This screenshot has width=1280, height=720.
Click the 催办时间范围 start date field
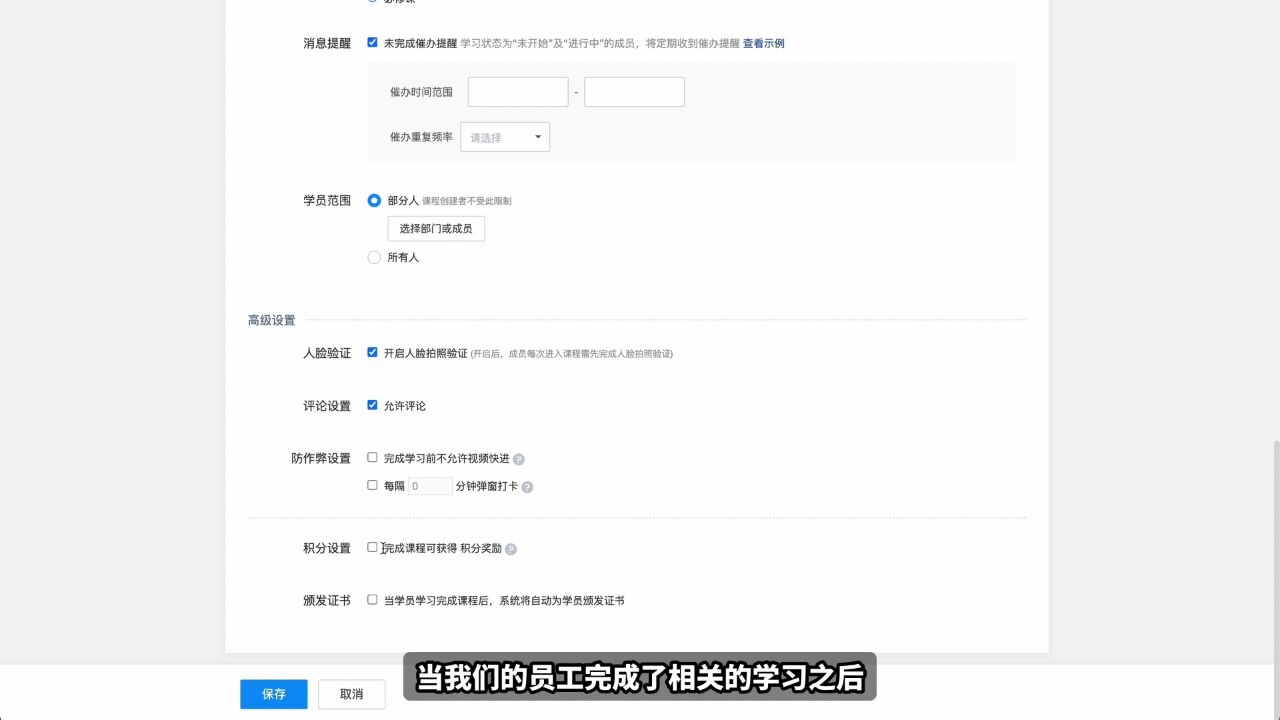518,92
